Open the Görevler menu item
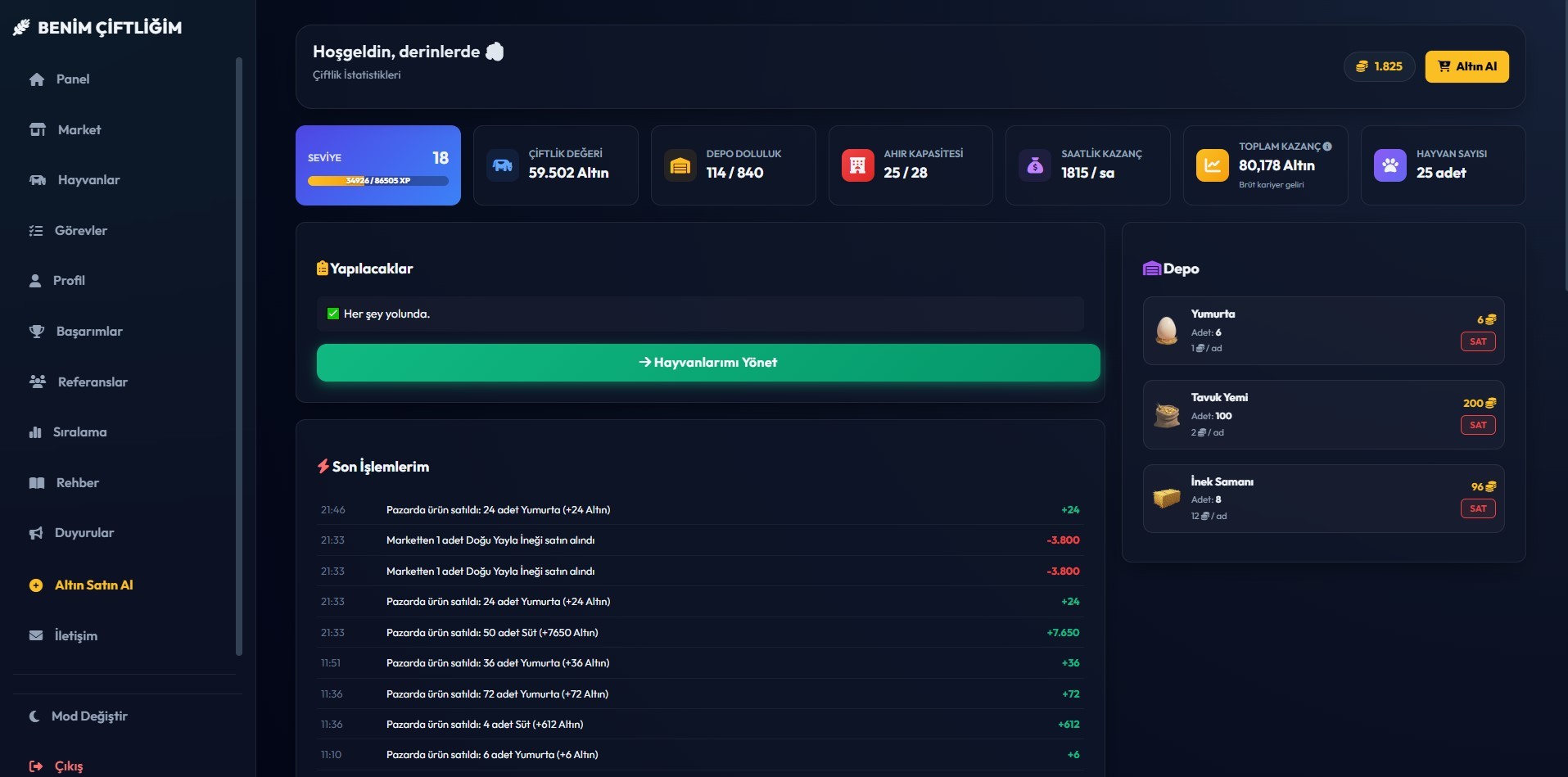 [x=80, y=231]
